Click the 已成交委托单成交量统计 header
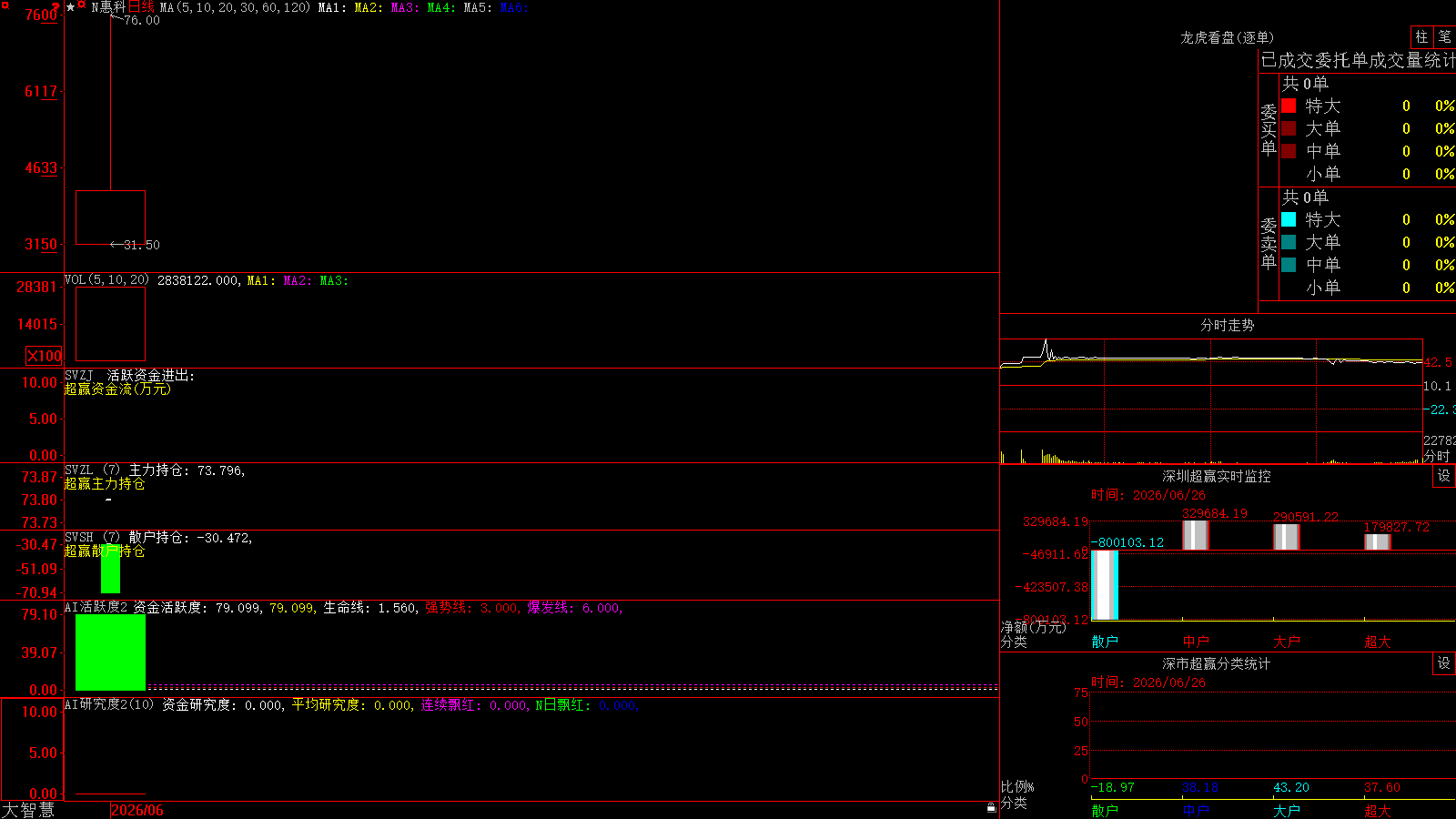1456x819 pixels. click(x=1358, y=61)
